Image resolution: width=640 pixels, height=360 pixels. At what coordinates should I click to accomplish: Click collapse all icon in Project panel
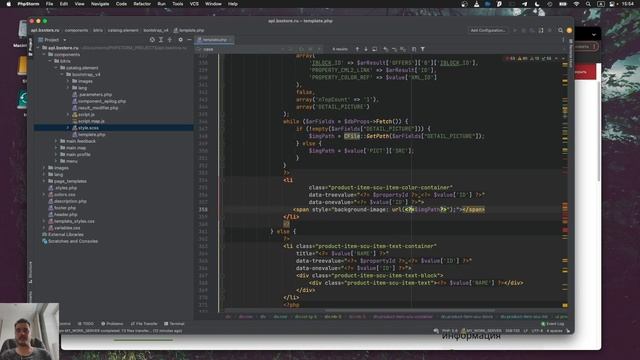(x=170, y=40)
